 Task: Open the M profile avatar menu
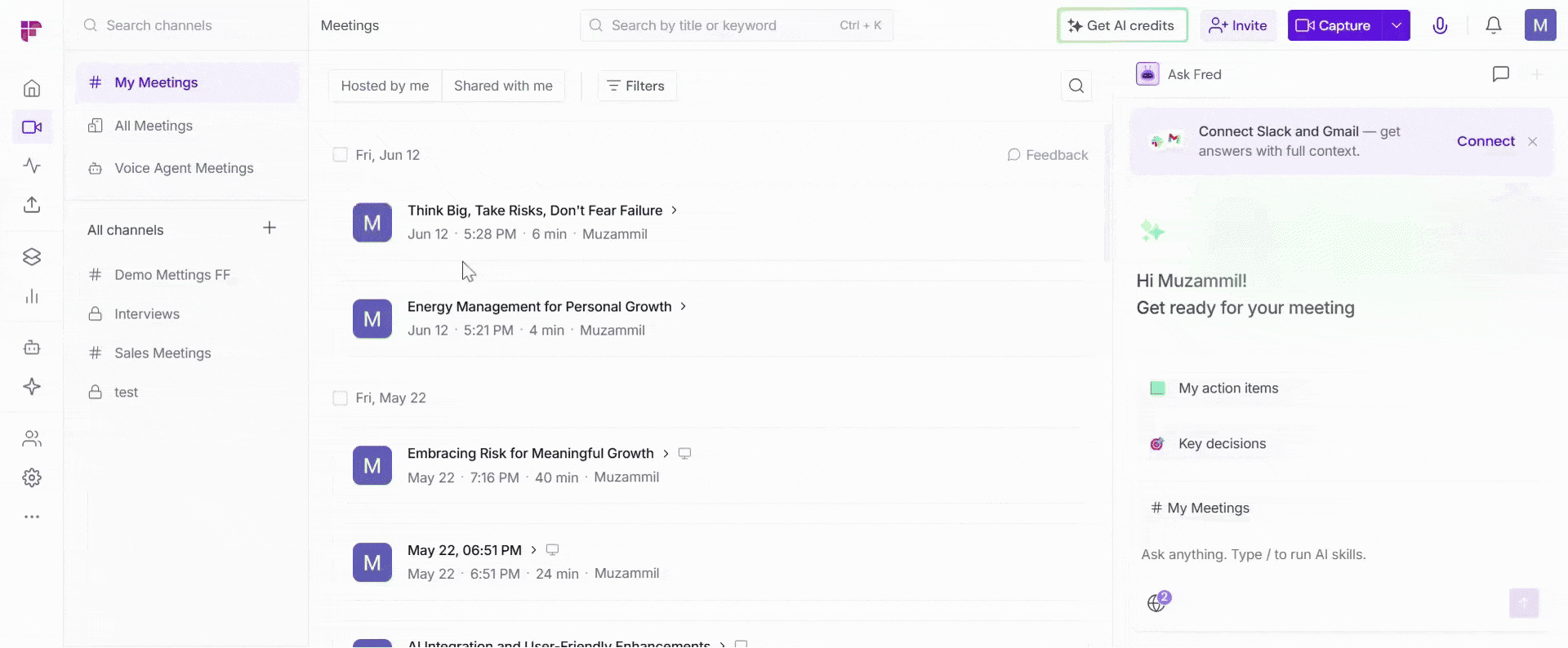click(x=1540, y=25)
